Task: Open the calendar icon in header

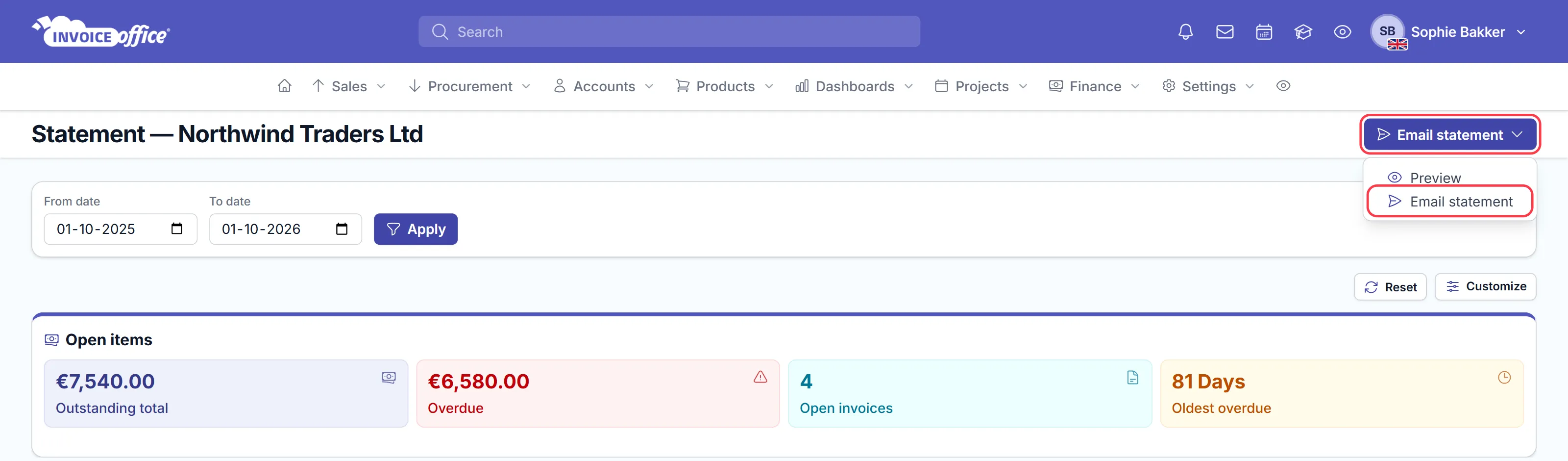Action: [1264, 32]
